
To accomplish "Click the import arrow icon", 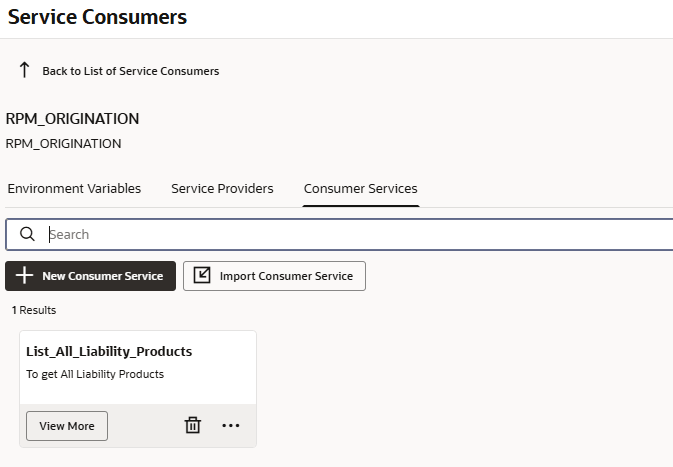I will click(x=202, y=276).
